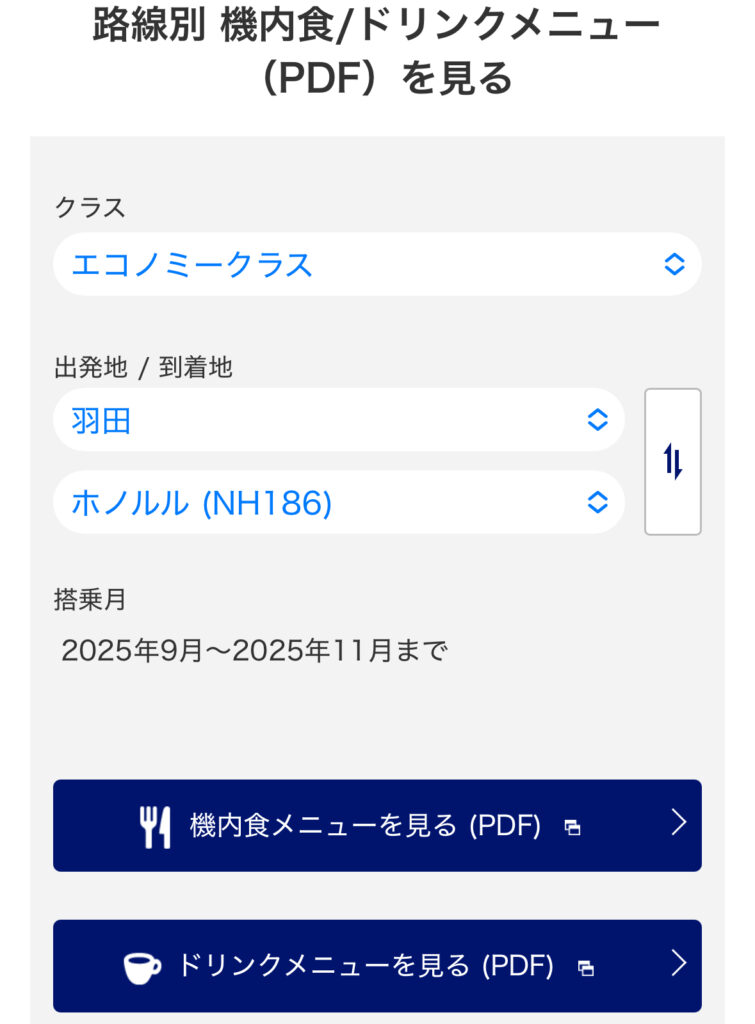Screen dimensions: 755x1024
Task: Click external window icon on drink menu button
Action: [x=586, y=967]
